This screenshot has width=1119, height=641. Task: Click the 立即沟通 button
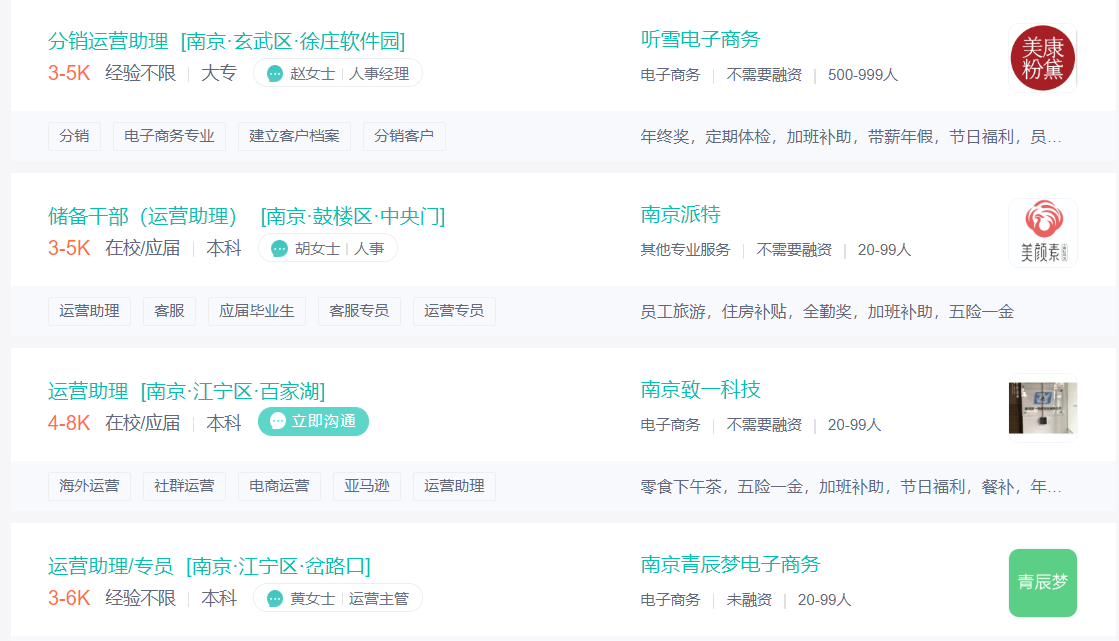(313, 422)
